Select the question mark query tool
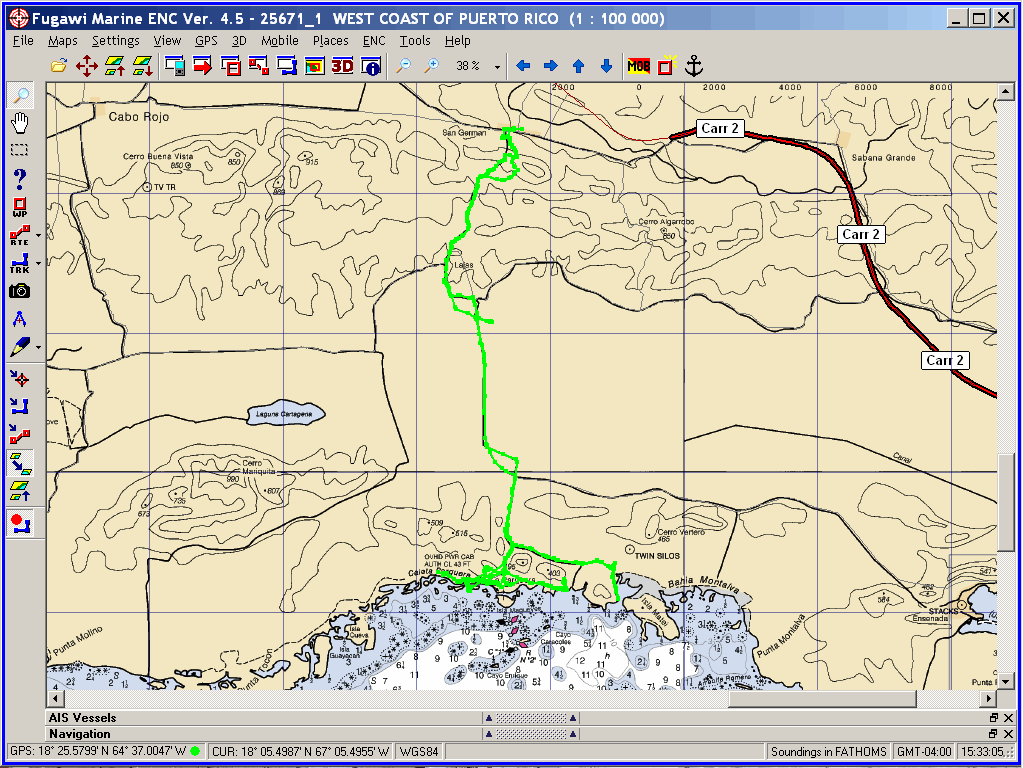 [x=21, y=178]
